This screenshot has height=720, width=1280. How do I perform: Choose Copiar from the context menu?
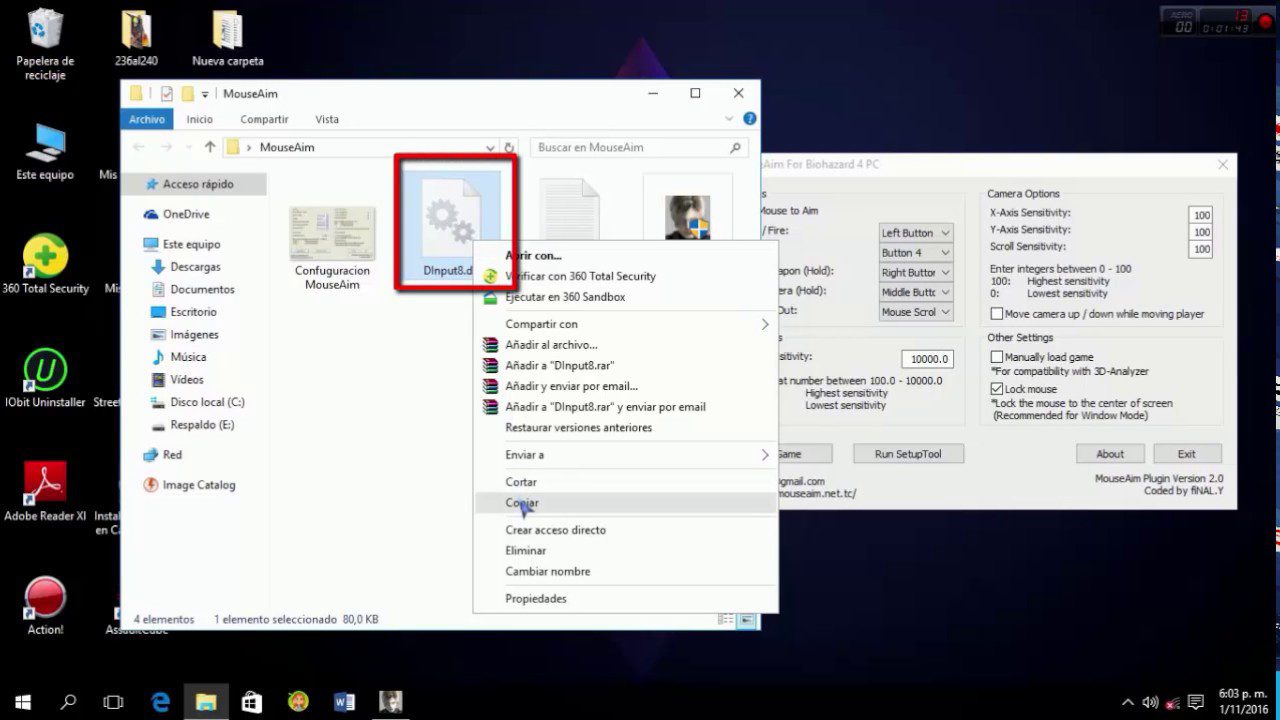coord(626,503)
